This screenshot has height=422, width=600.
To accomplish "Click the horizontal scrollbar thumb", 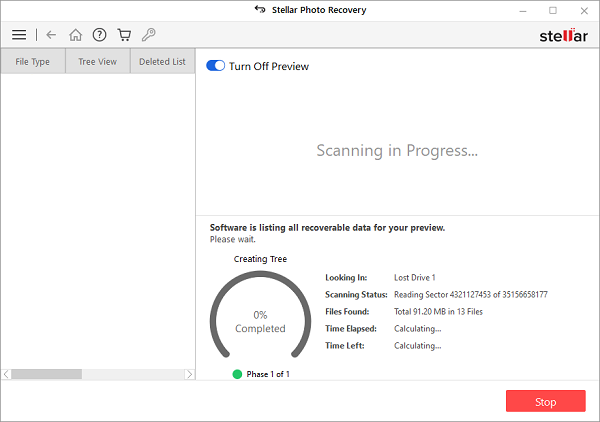I will [47, 374].
